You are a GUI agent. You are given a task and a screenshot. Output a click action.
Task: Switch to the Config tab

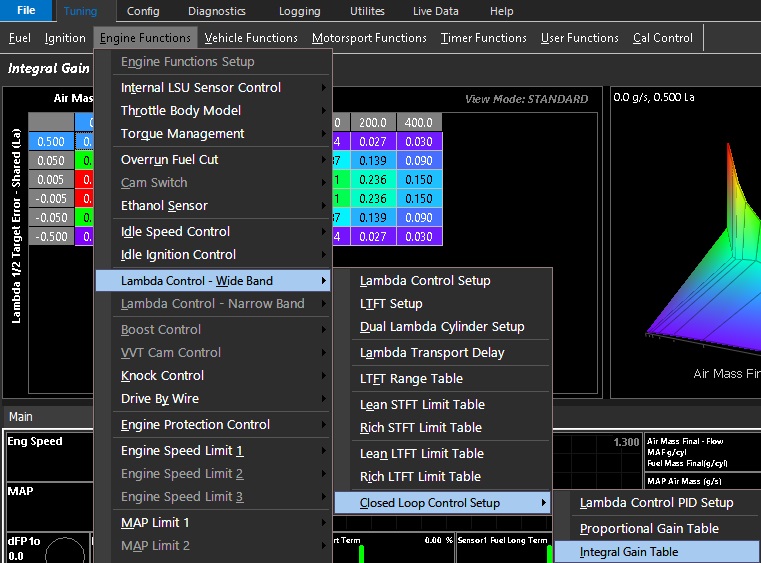pos(143,11)
